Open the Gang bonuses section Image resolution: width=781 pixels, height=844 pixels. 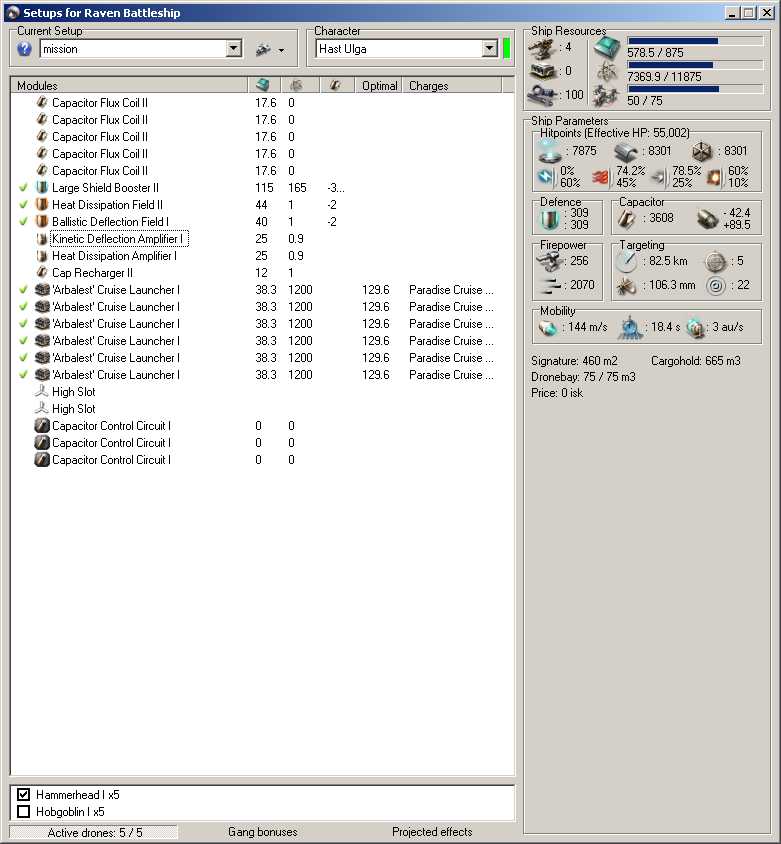(x=263, y=832)
